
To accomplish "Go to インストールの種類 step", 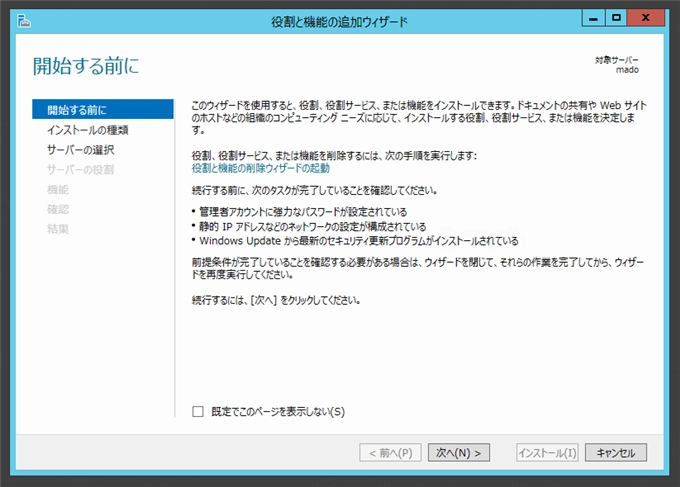I will [x=88, y=130].
